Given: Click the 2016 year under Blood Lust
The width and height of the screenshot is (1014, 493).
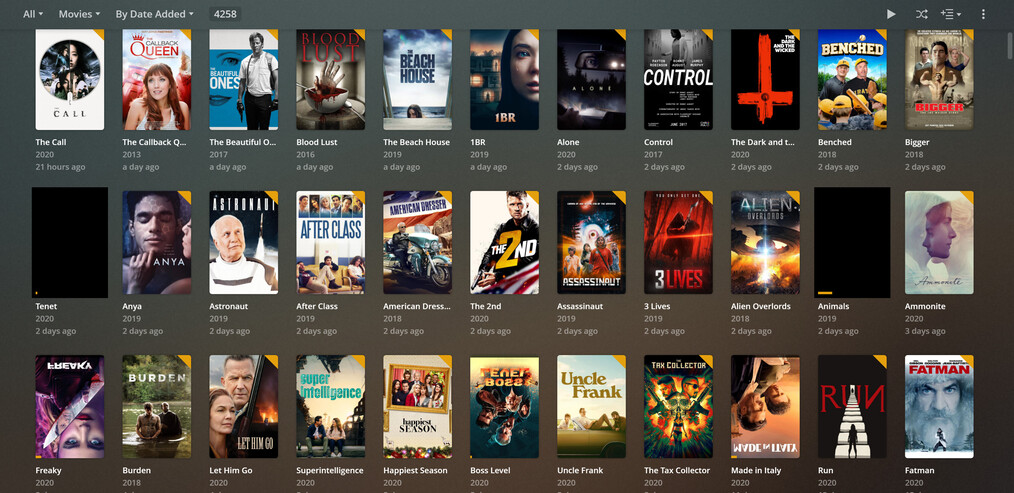Looking at the screenshot, I should tap(305, 155).
